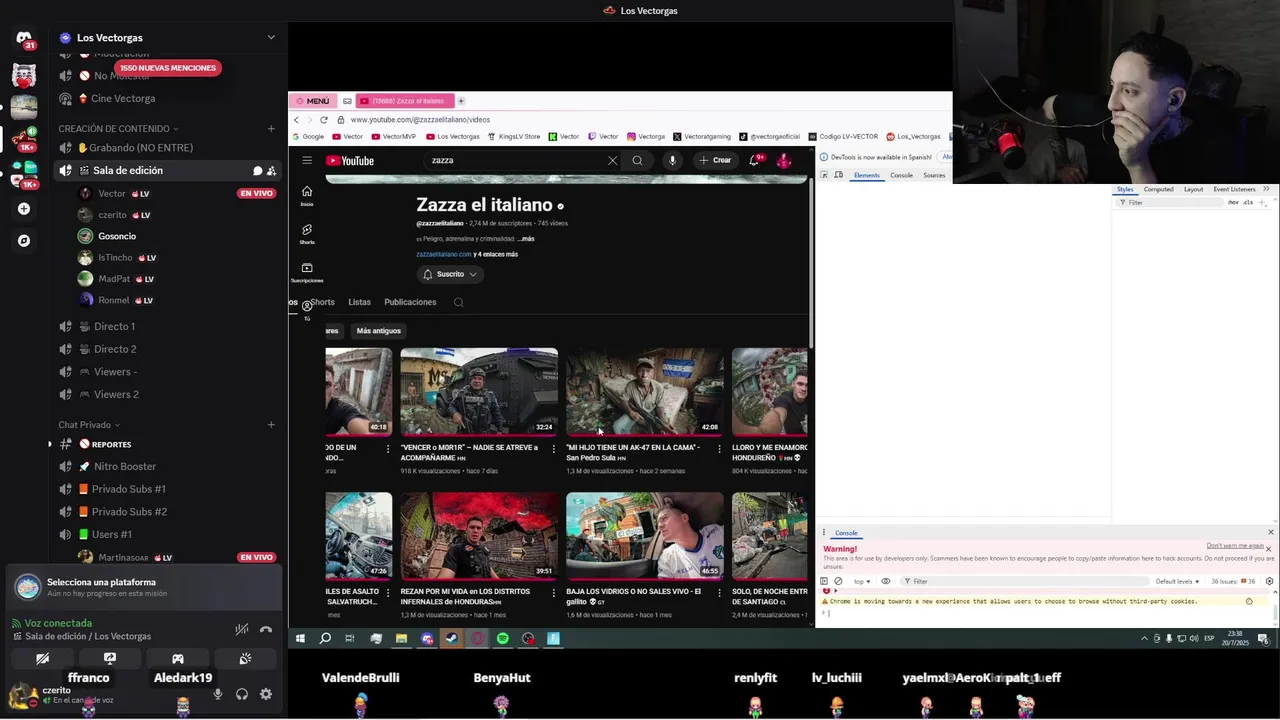Add a server in Discord
The image size is (1280, 720).
[x=24, y=209]
